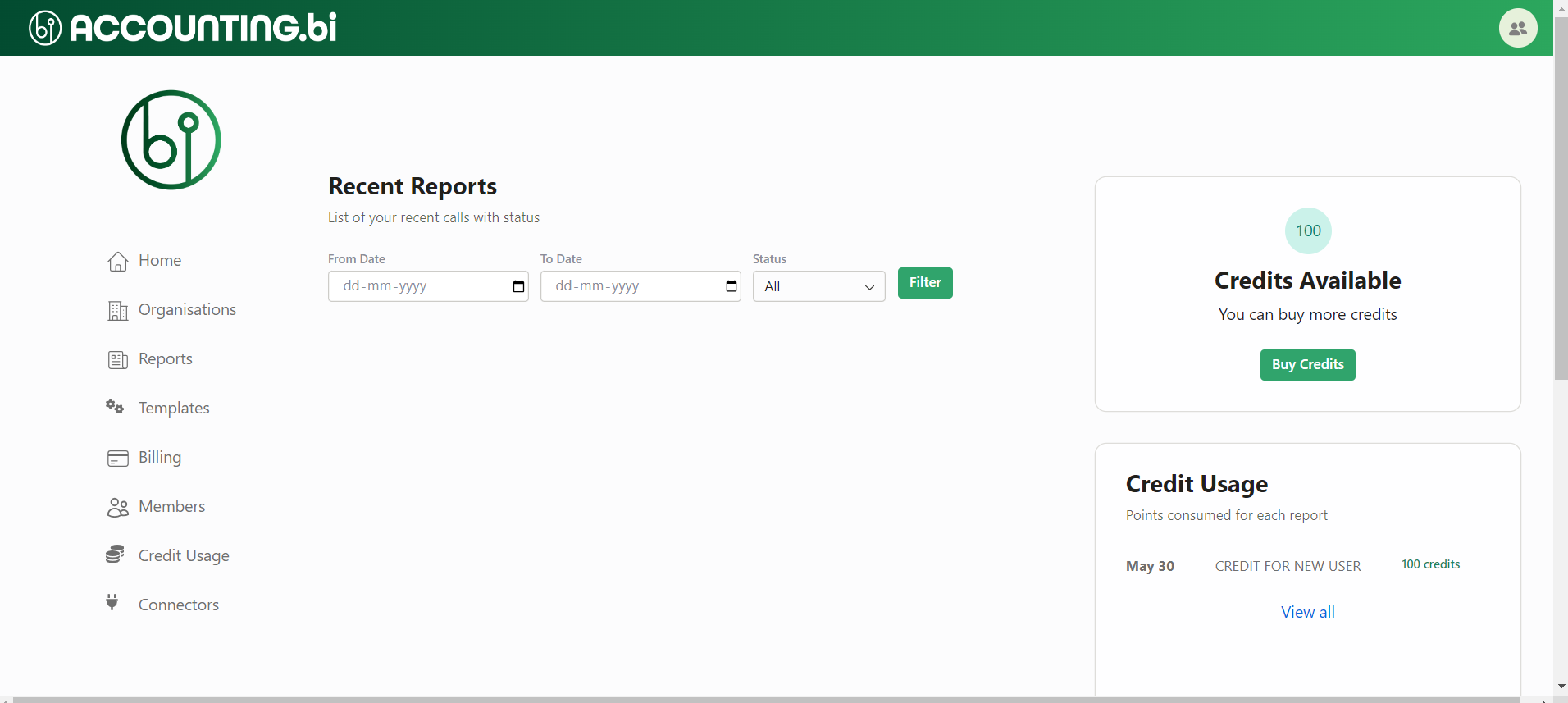
Task: Click the Credit Usage coins icon
Action: (115, 555)
